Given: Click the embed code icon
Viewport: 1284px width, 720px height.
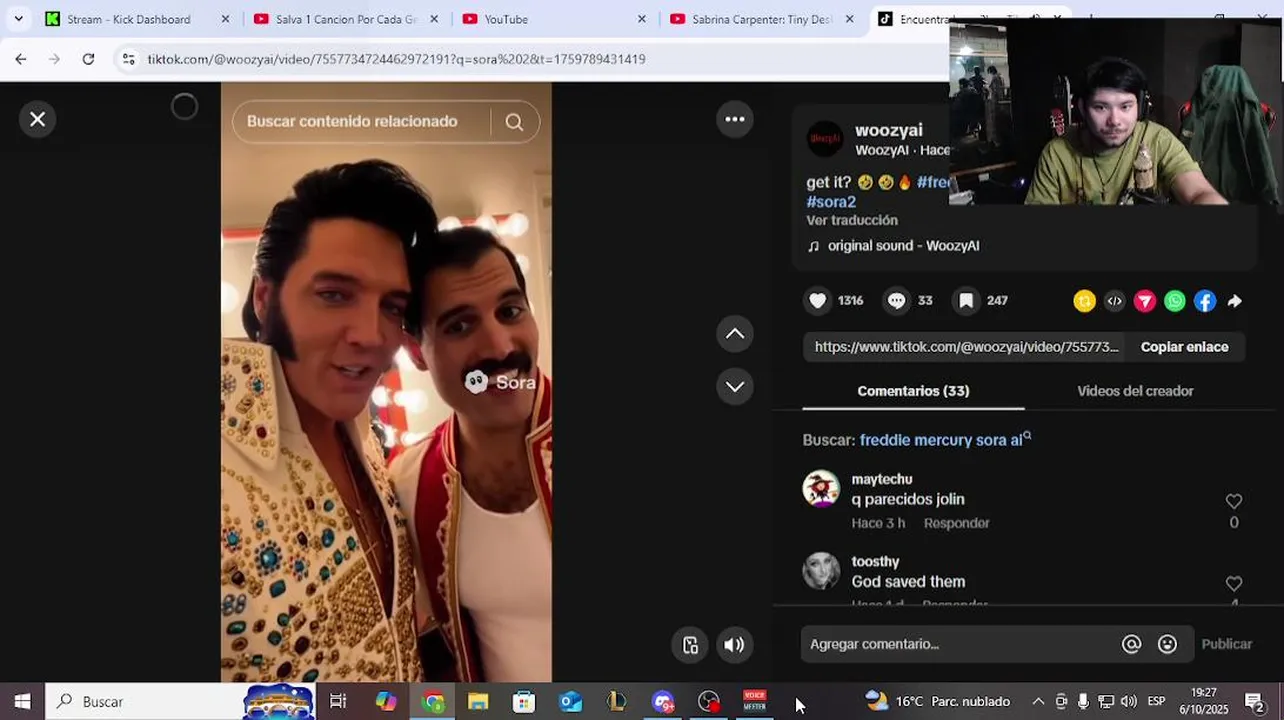Looking at the screenshot, I should click(x=1114, y=301).
